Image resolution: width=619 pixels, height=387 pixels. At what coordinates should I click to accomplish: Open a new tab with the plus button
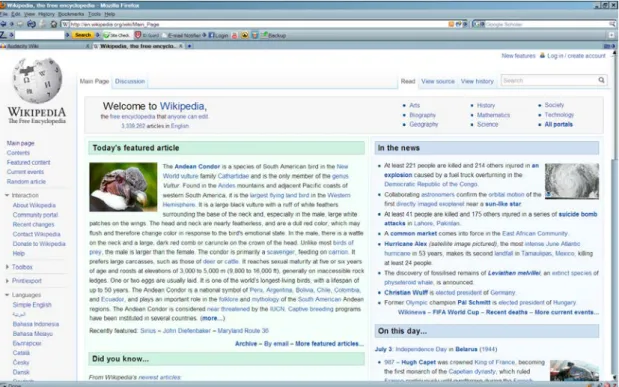tap(189, 46)
